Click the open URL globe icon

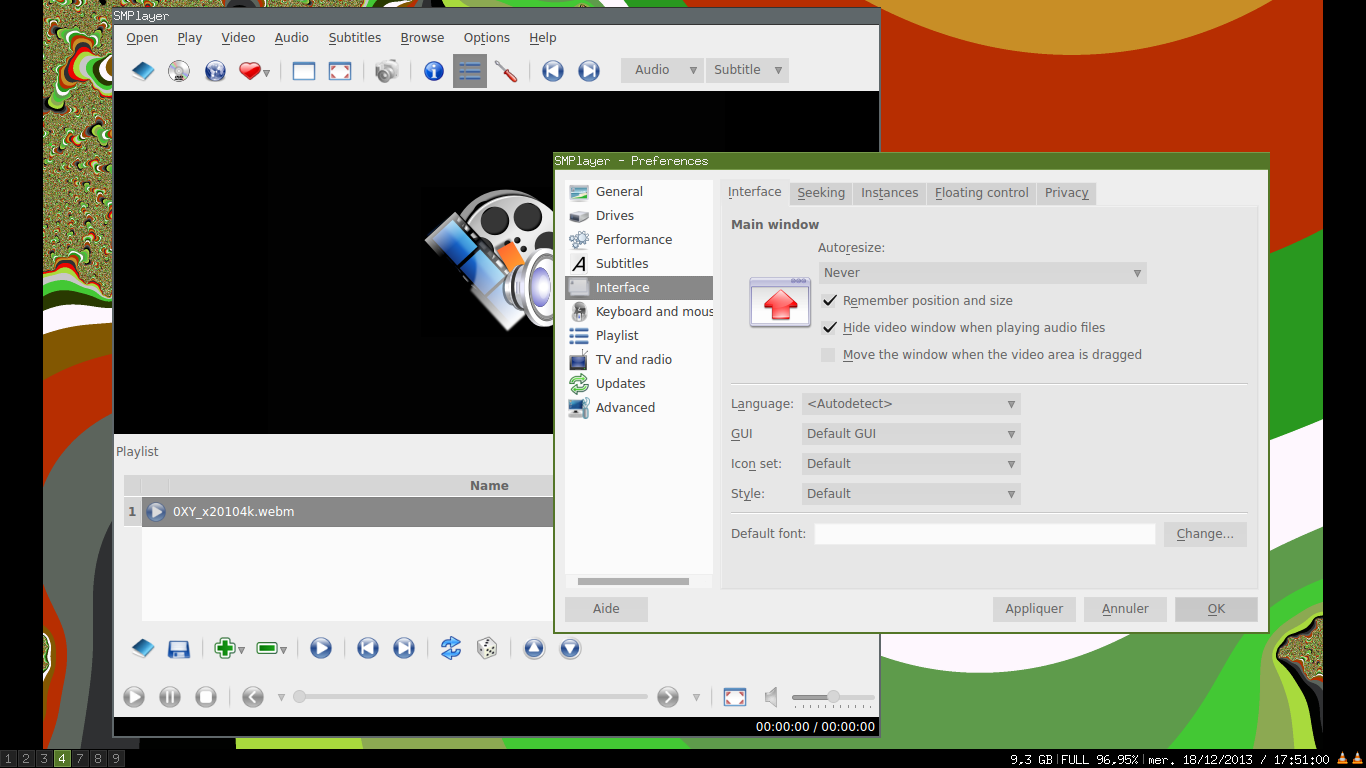pyautogui.click(x=215, y=71)
